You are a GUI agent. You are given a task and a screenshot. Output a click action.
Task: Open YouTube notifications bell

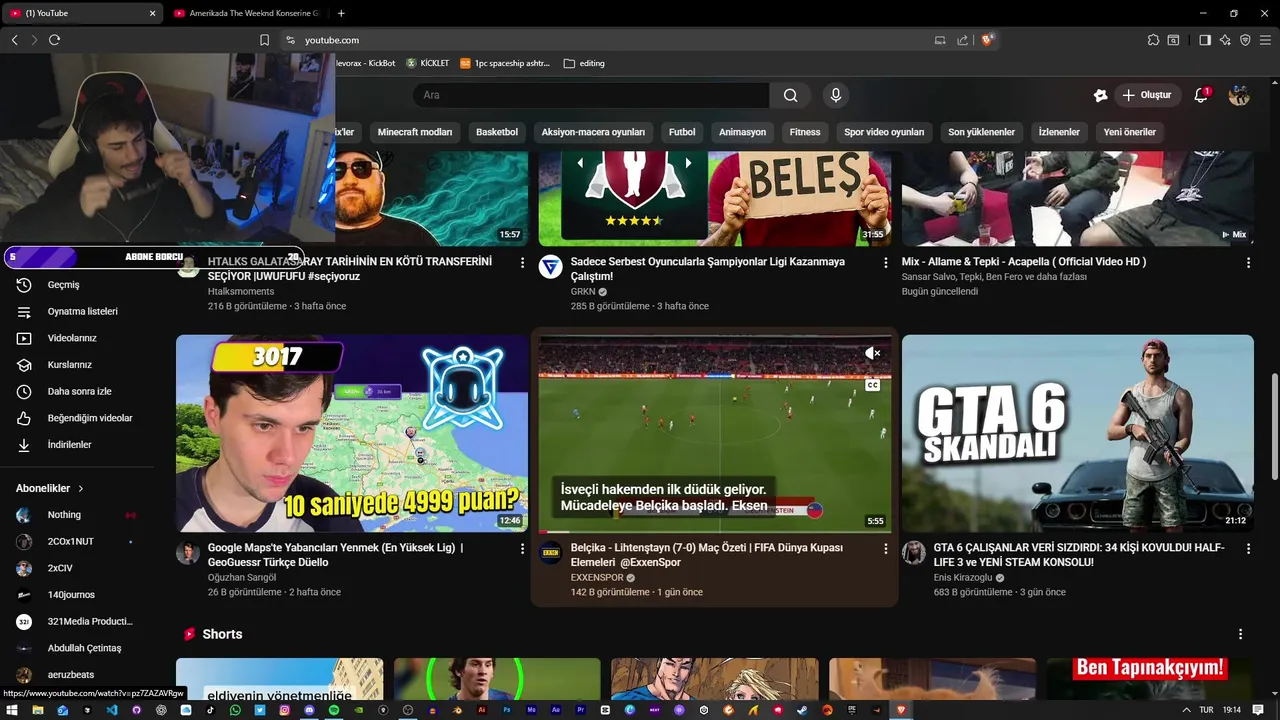pyautogui.click(x=1201, y=95)
